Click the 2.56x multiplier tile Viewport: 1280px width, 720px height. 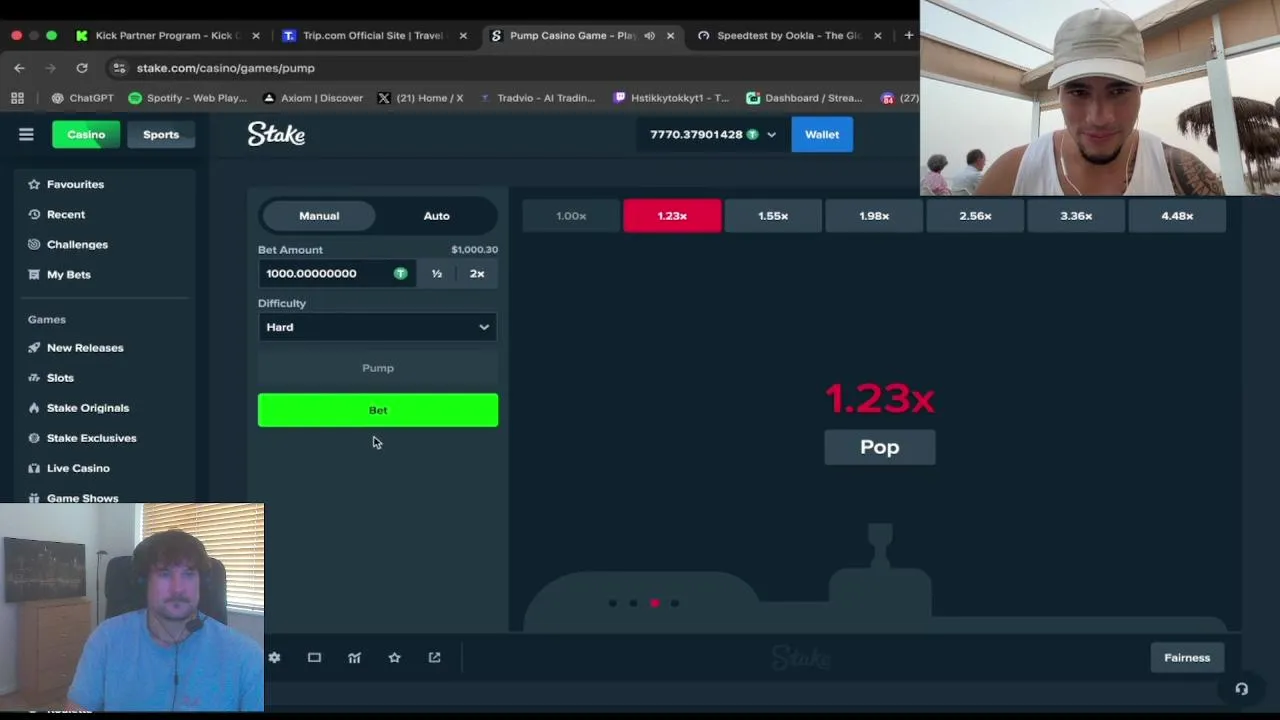975,216
